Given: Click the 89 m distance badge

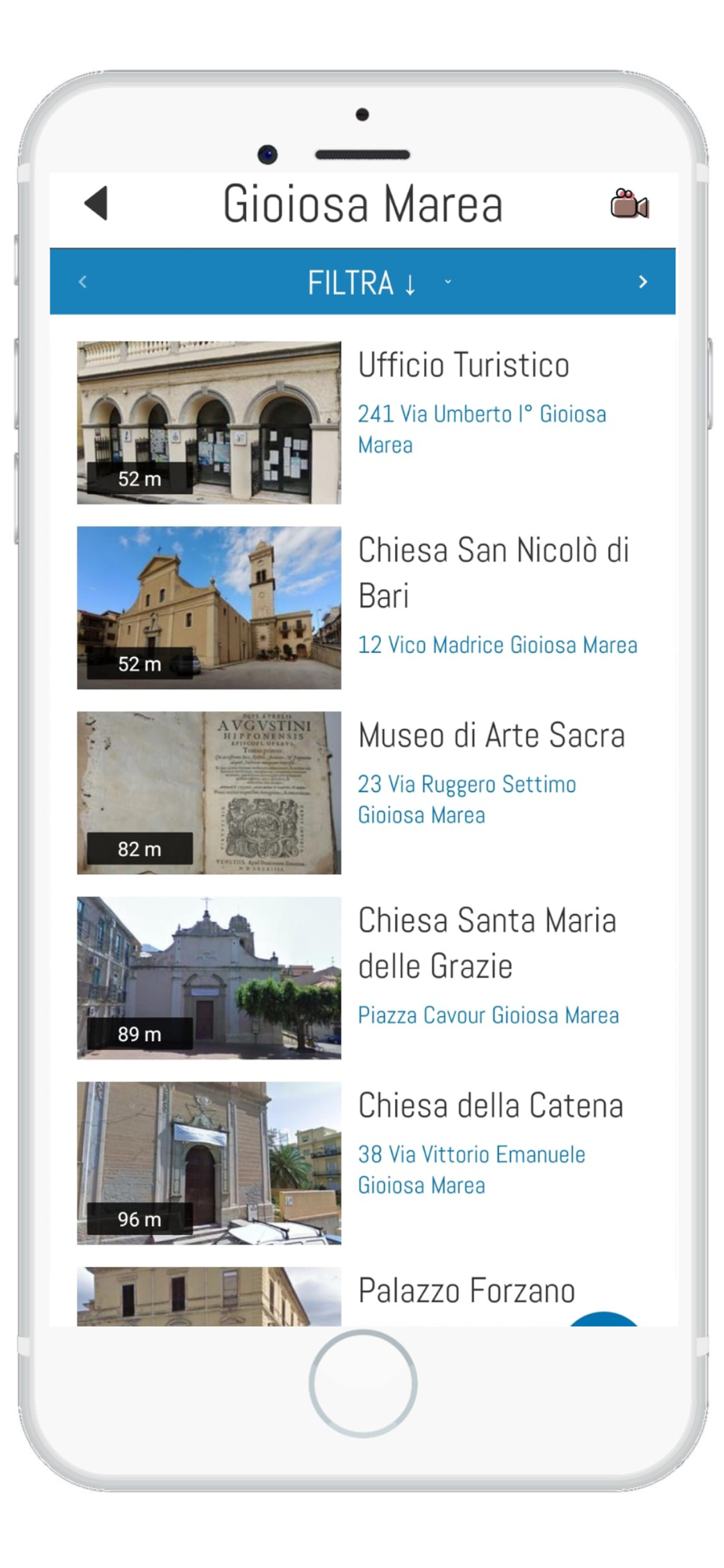Looking at the screenshot, I should [139, 1033].
